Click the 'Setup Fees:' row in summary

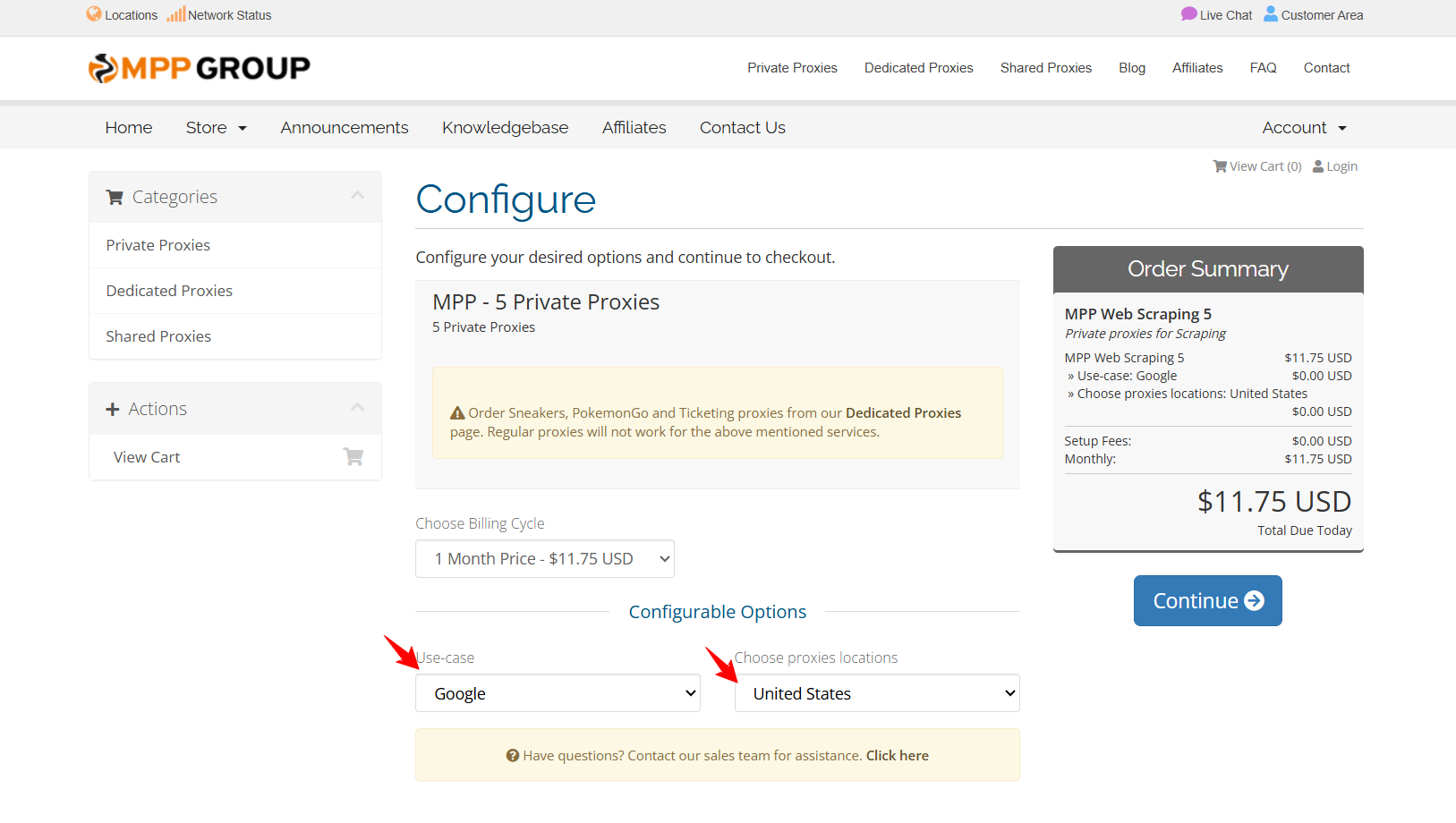click(x=1208, y=441)
